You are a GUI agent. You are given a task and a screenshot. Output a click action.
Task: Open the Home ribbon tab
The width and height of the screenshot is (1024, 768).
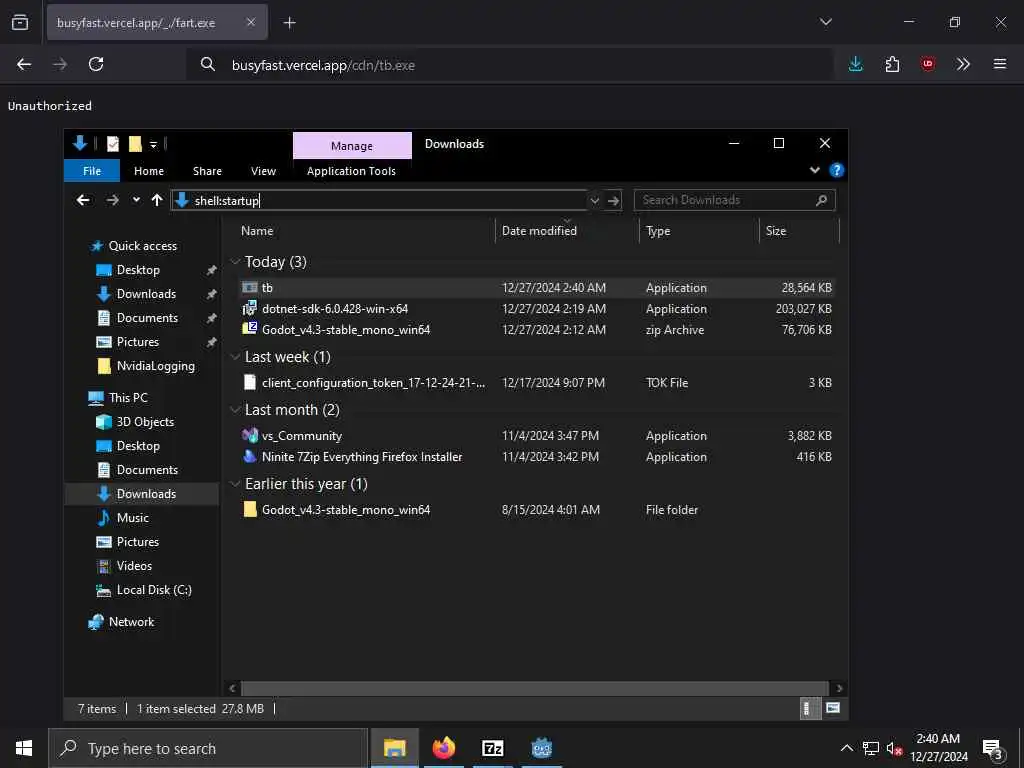coord(149,171)
